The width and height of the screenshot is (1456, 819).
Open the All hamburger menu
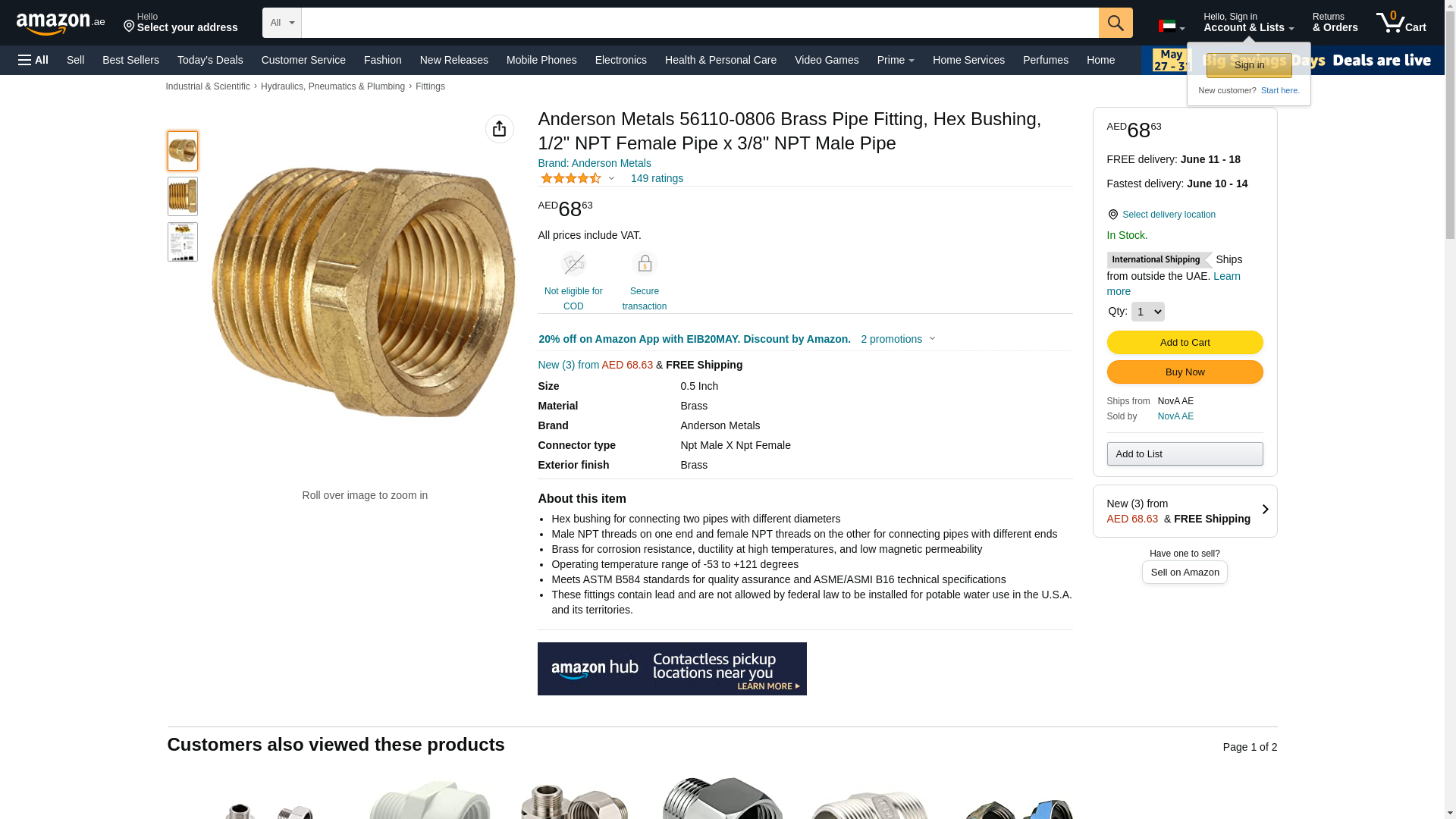[x=33, y=60]
